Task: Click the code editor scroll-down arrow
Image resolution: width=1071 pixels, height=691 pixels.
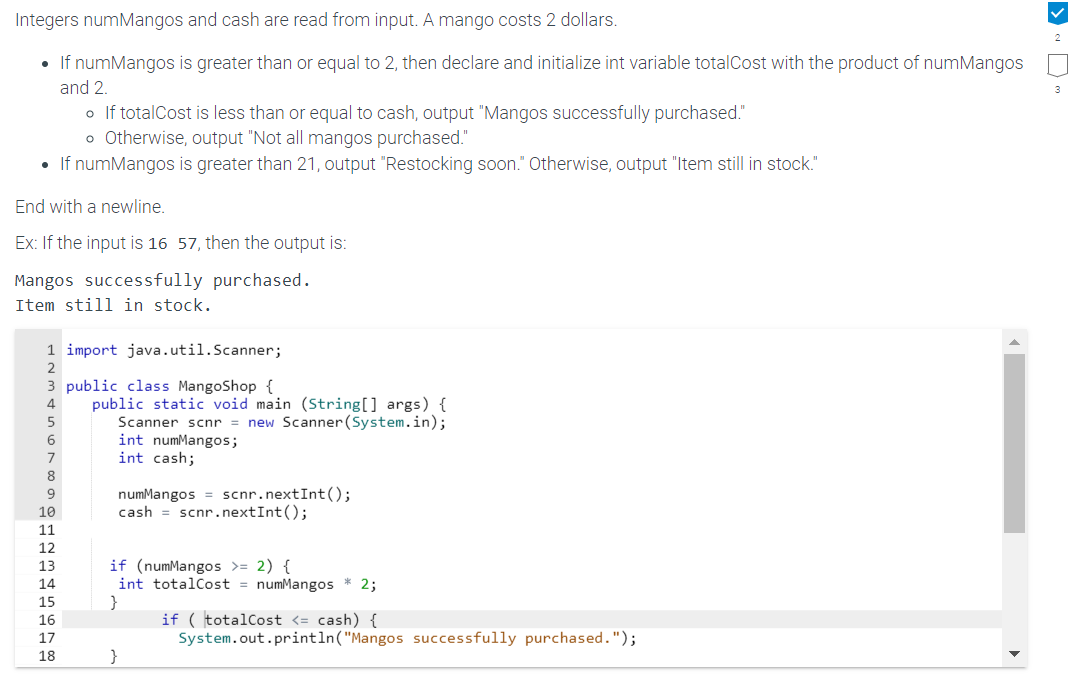Action: pos(1014,654)
